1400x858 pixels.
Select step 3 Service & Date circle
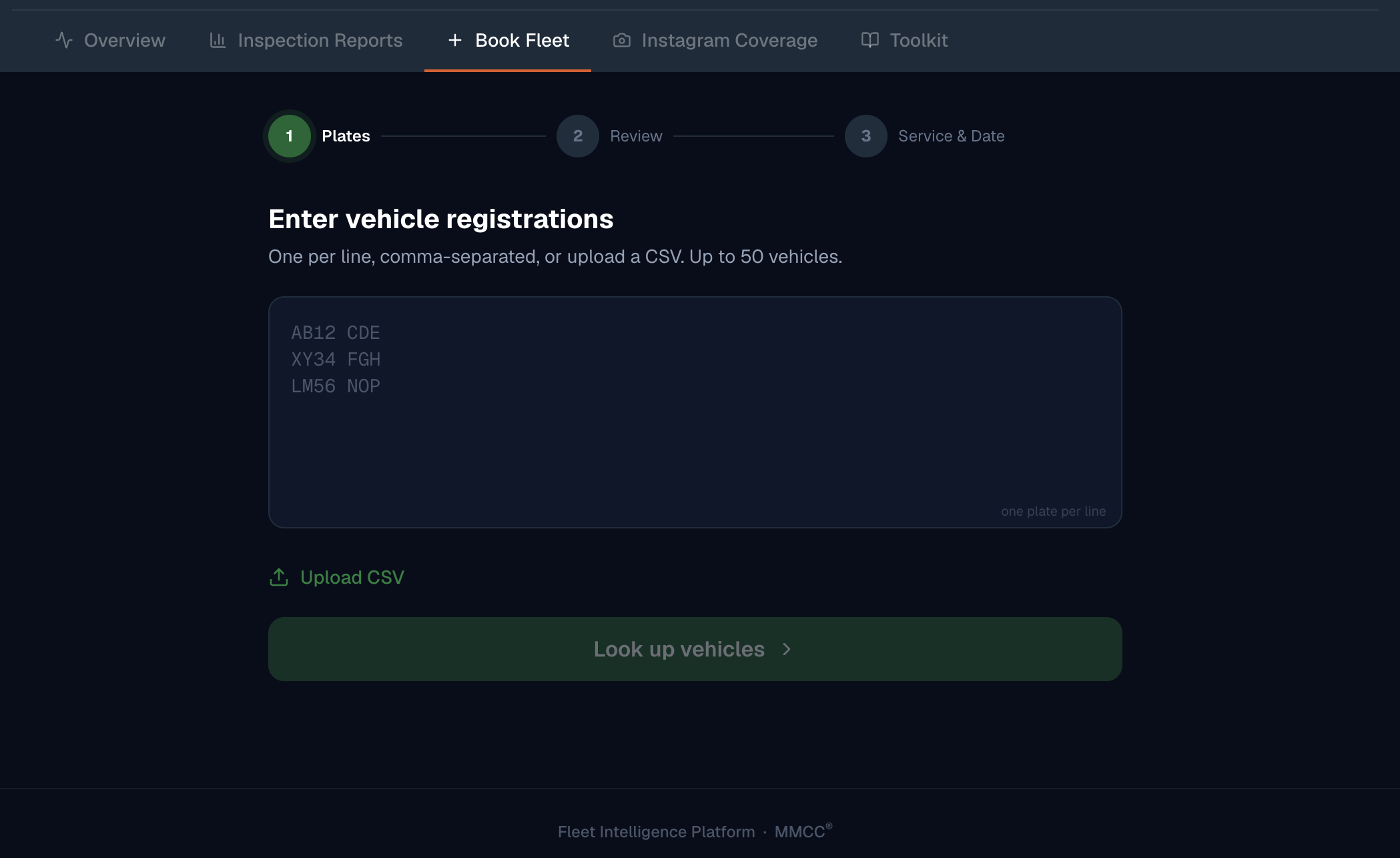coord(866,136)
